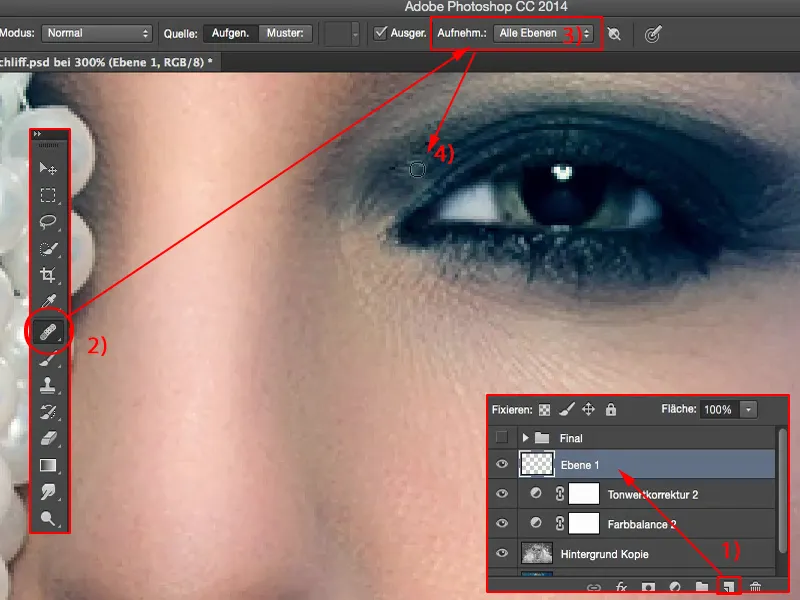Add layer mask icon
This screenshot has height=600, width=800.
click(648, 587)
